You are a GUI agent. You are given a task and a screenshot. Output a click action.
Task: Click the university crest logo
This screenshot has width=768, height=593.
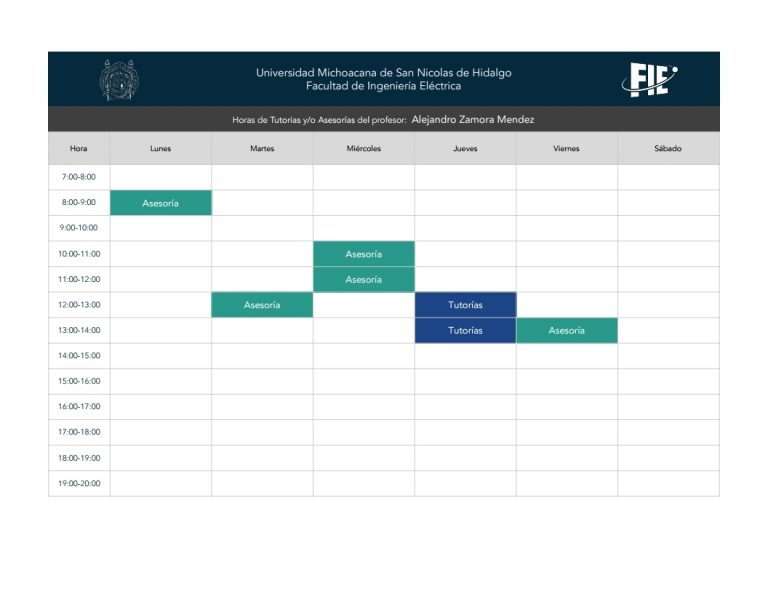click(x=119, y=80)
